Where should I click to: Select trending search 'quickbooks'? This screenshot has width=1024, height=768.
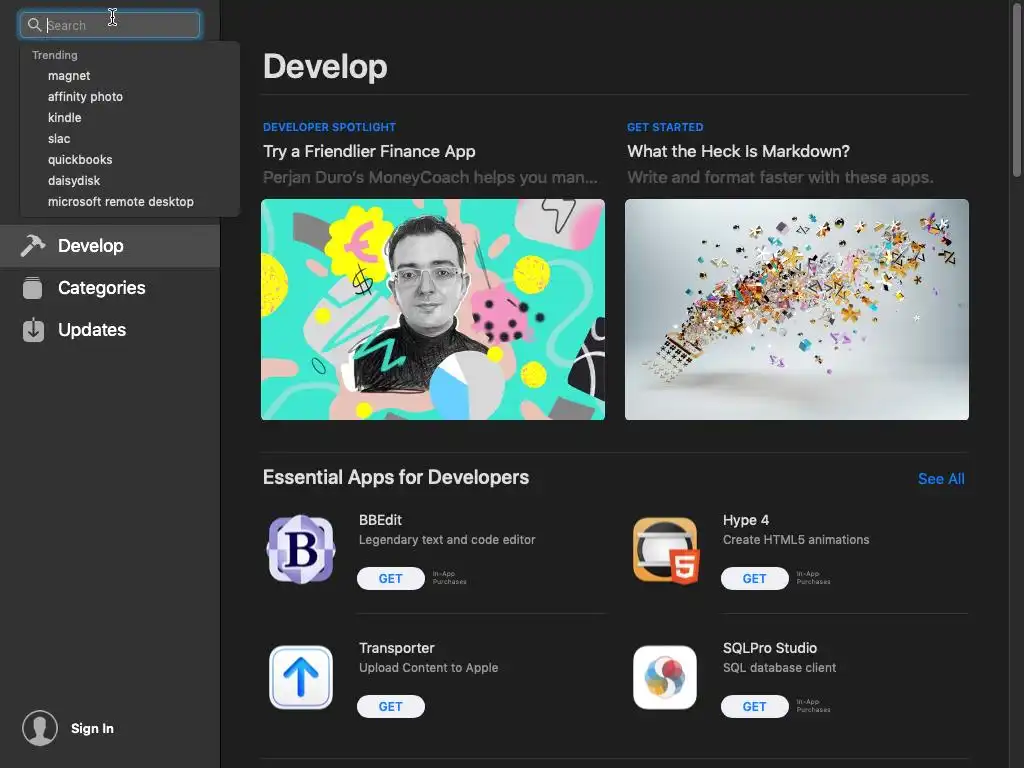click(80, 159)
